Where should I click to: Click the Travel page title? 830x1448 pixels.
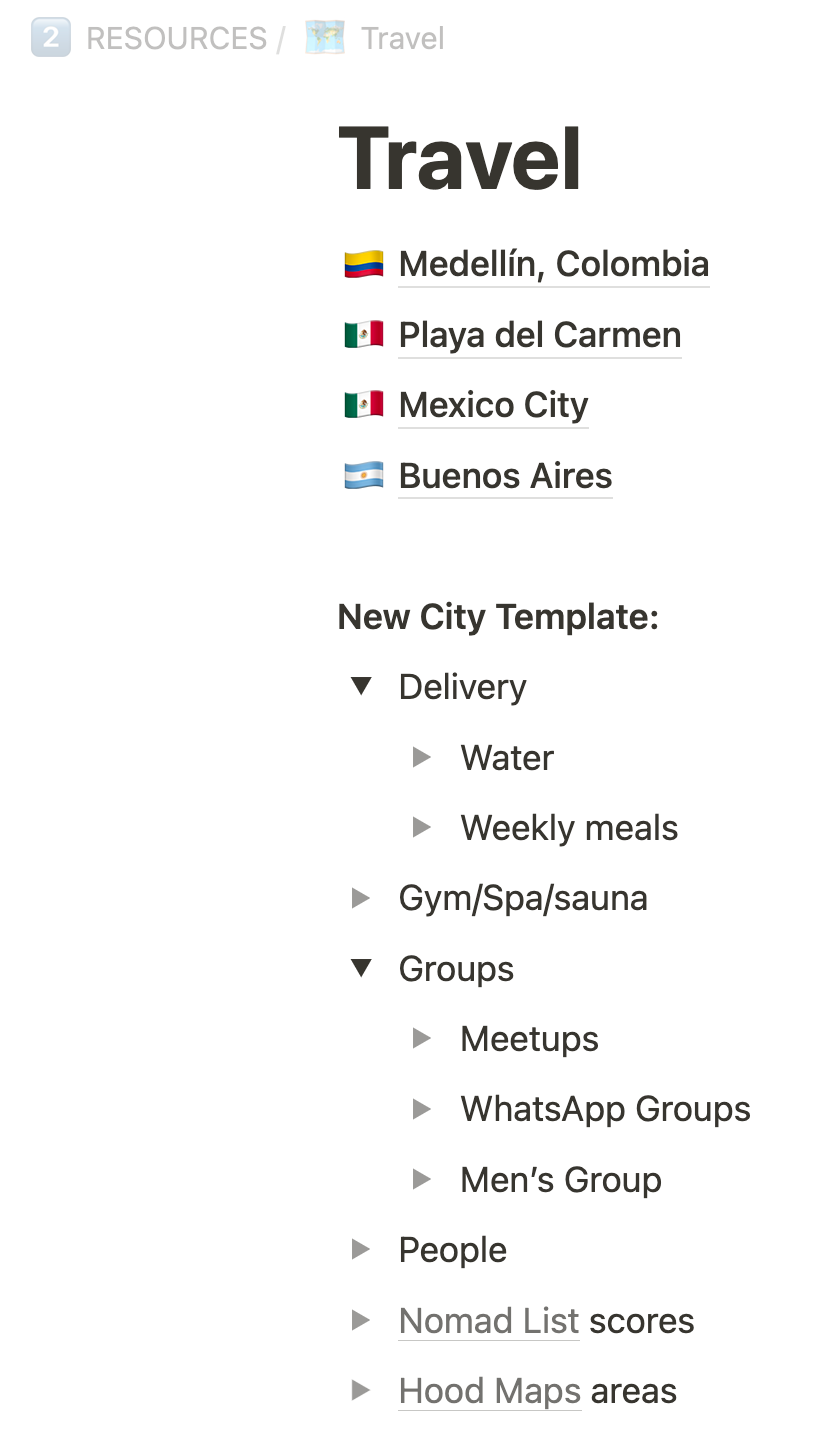pyautogui.click(x=461, y=159)
